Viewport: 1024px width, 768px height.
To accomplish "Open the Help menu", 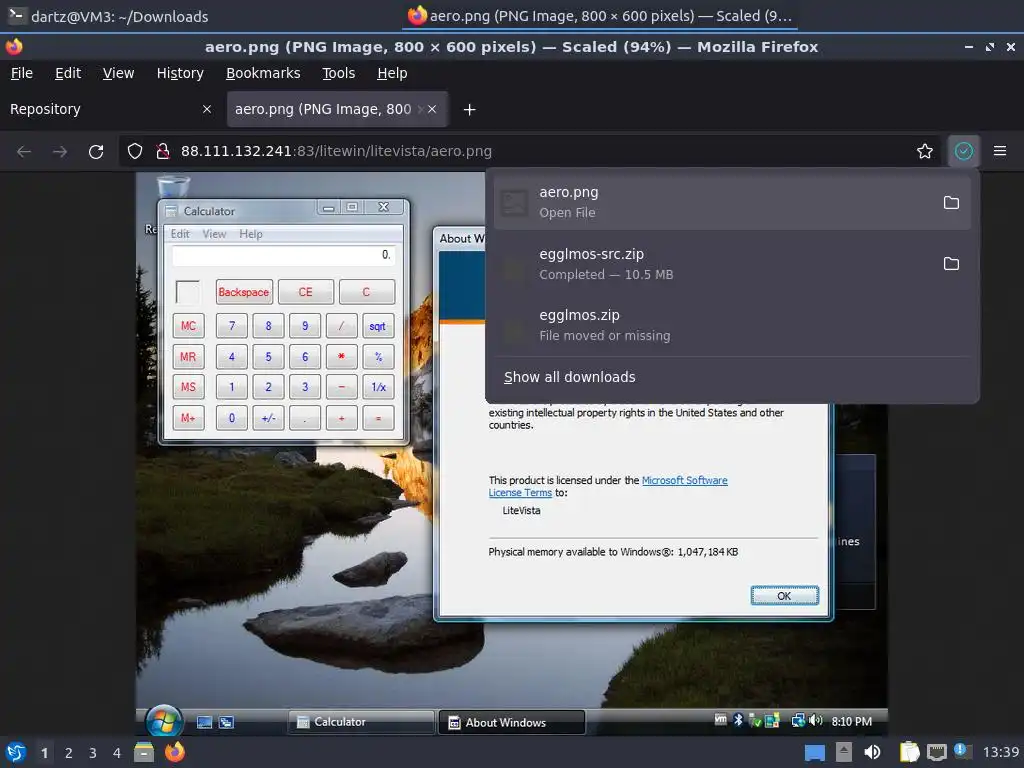I will [392, 73].
